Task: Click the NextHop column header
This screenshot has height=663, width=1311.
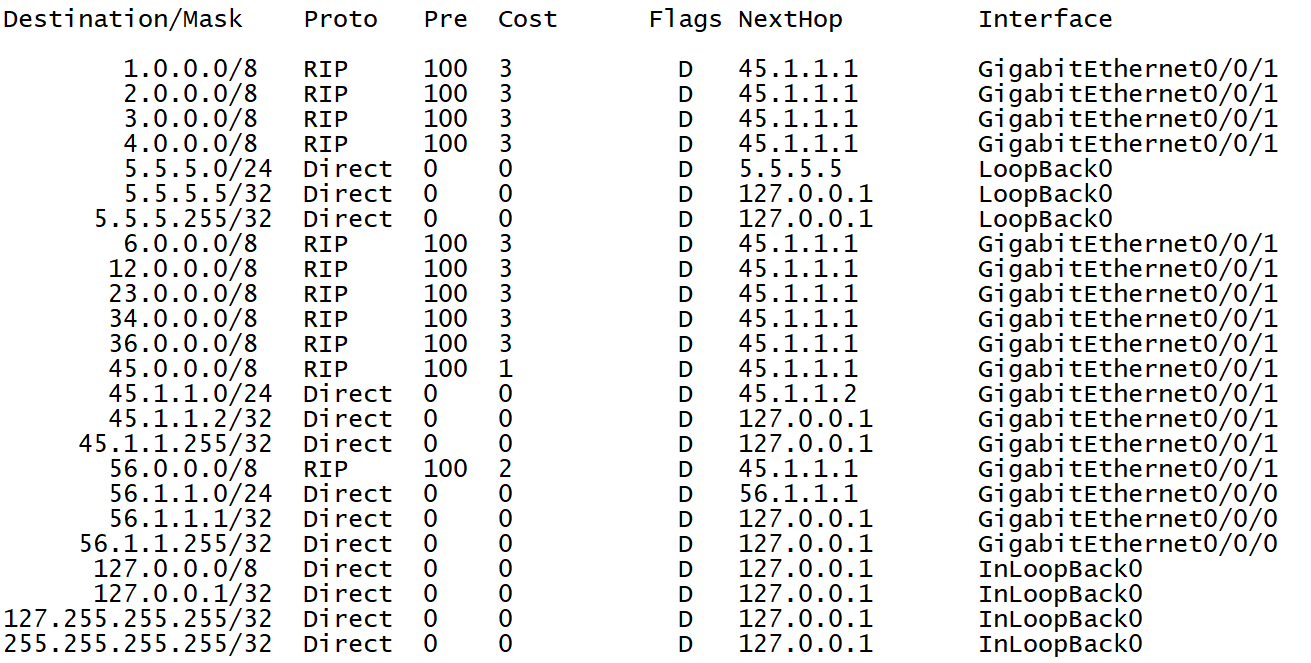Action: [790, 19]
